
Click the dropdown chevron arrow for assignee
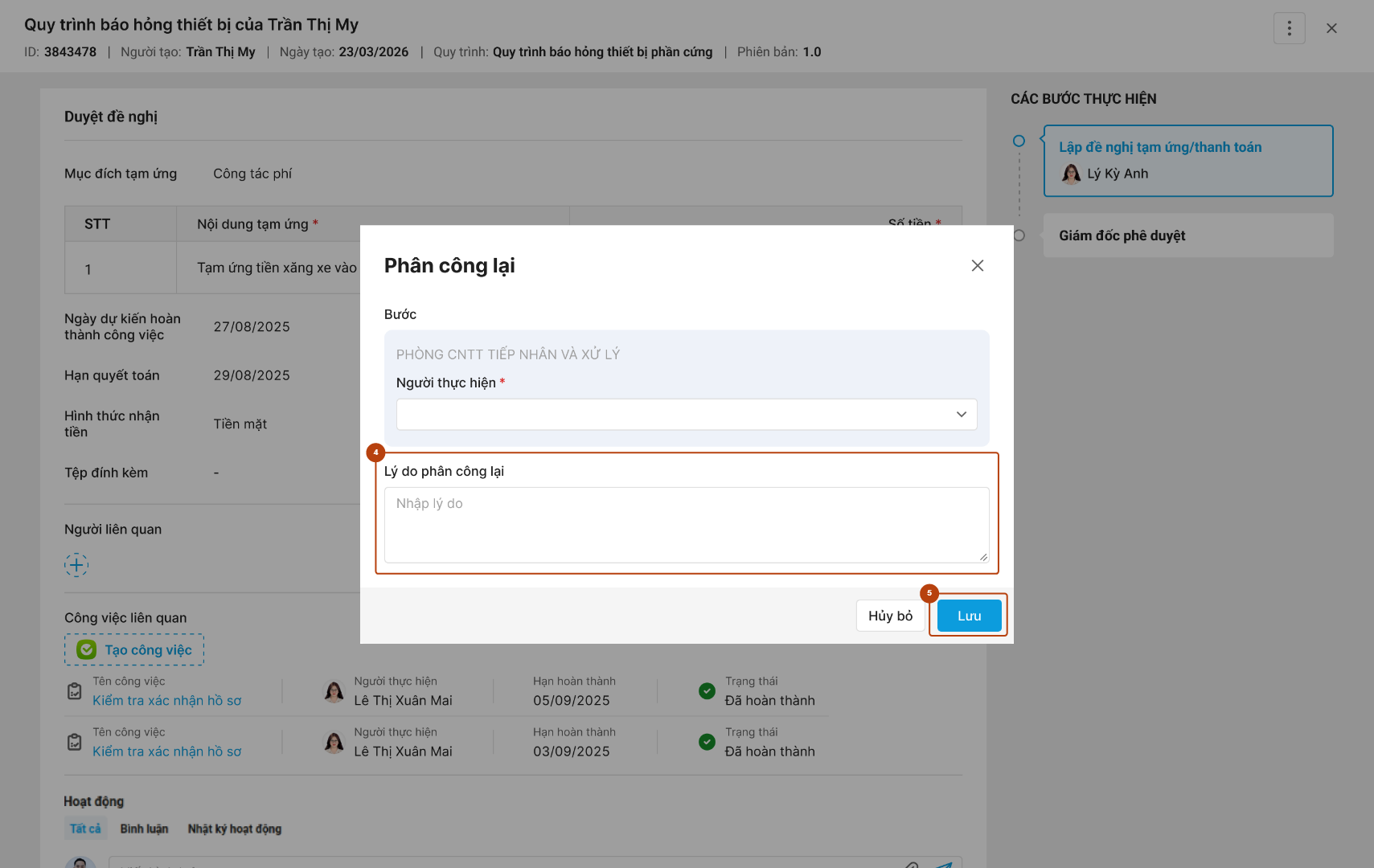(961, 415)
